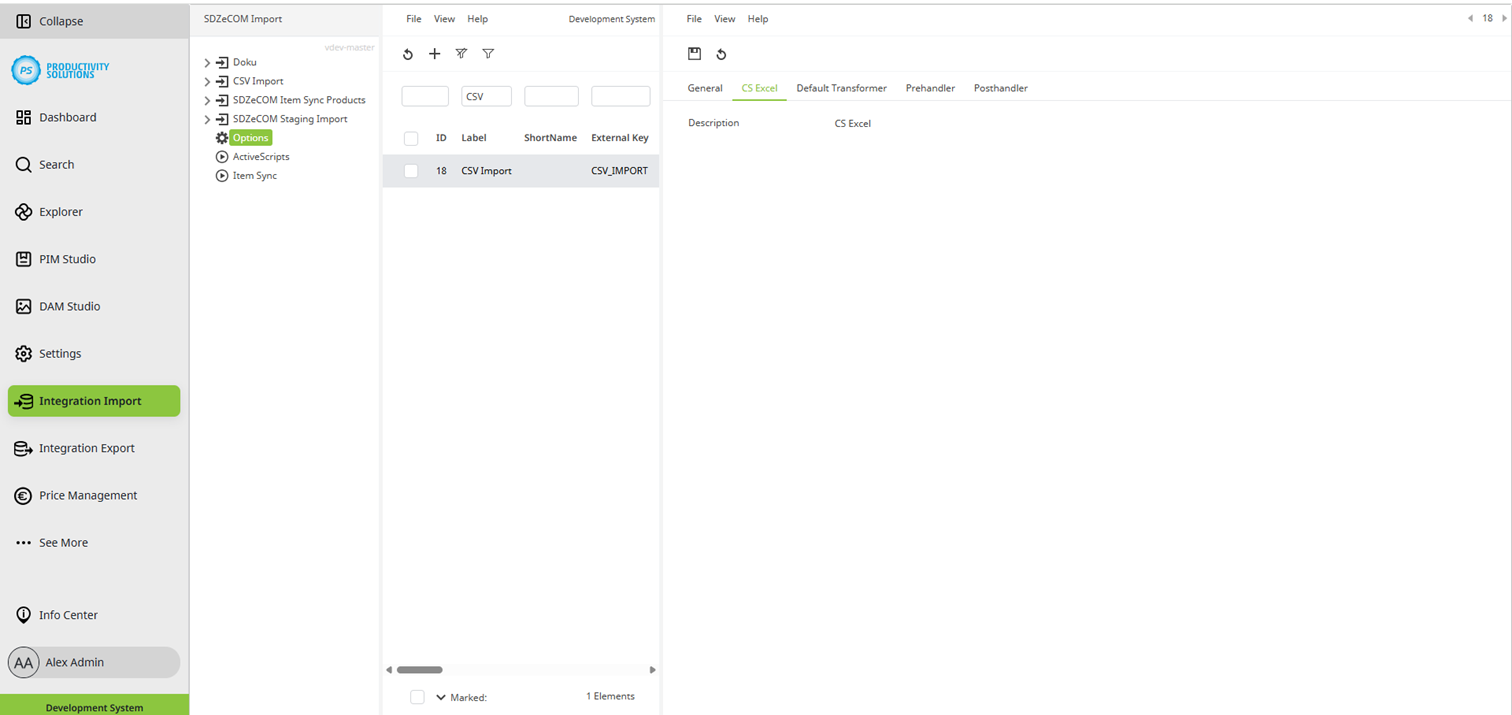The image size is (1512, 715).
Task: Open the View menu
Action: 444,18
